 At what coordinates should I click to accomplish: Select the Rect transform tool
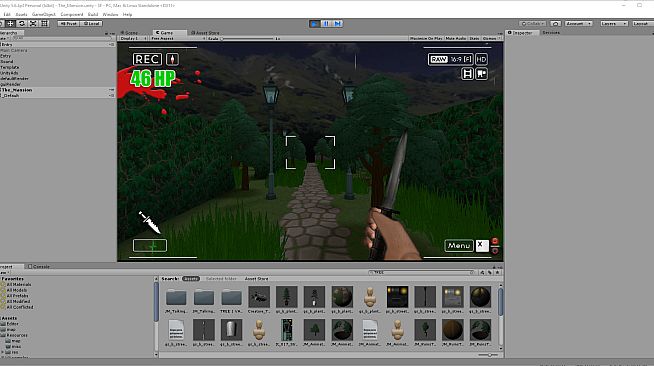coord(44,24)
